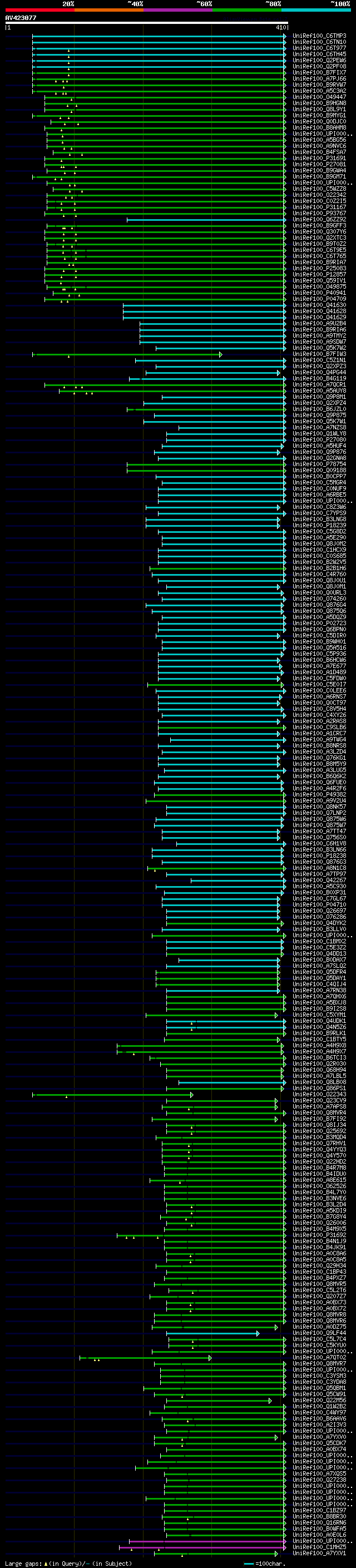Open hit UniRef100_C6TMP3
356x1568 pixels.
point(319,36)
